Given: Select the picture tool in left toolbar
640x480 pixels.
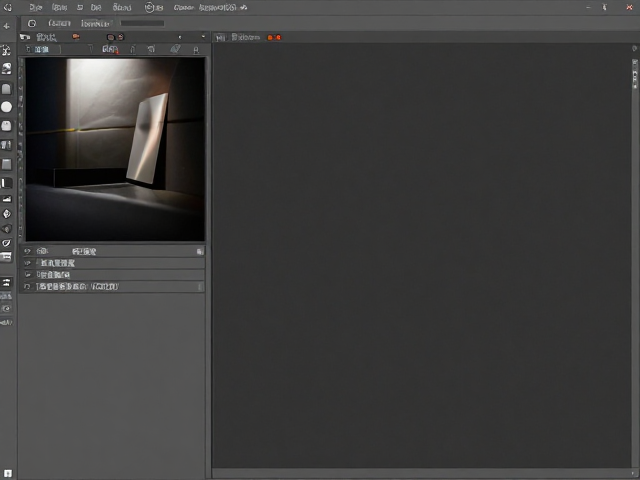Looking at the screenshot, I should click(x=7, y=69).
